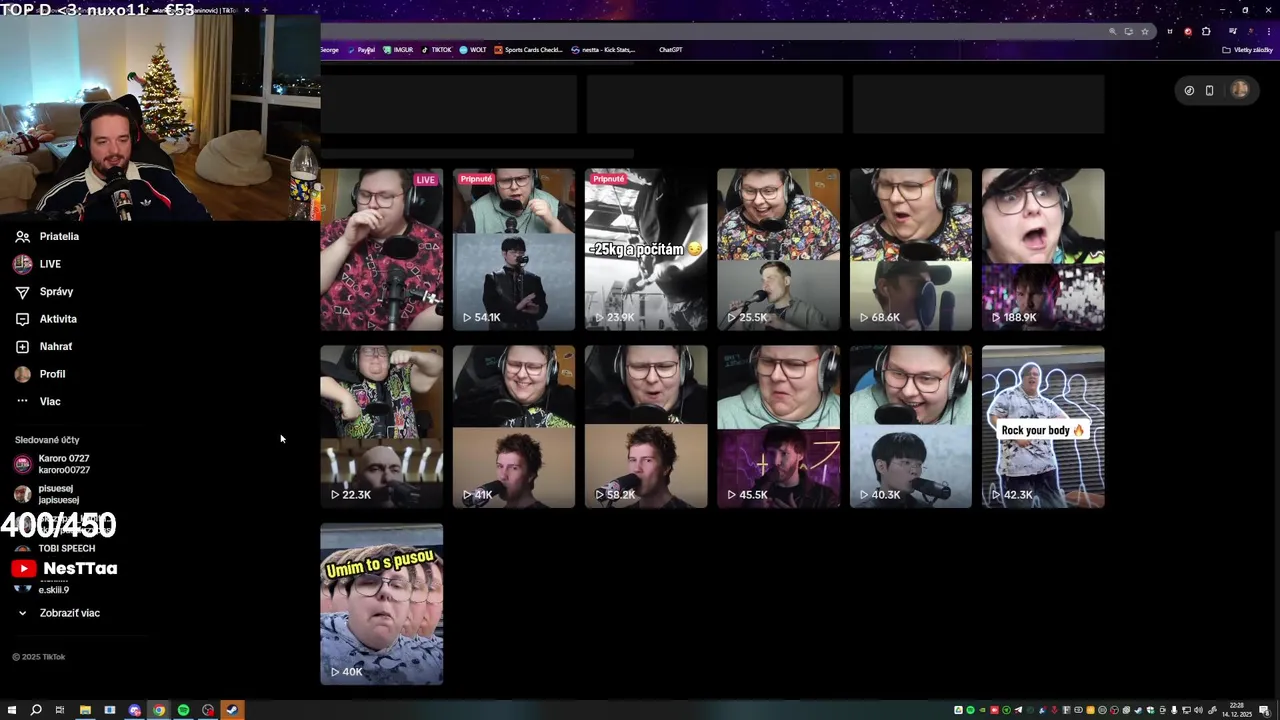The image size is (1280, 720).
Task: Open Discord from the taskbar
Action: tap(134, 710)
